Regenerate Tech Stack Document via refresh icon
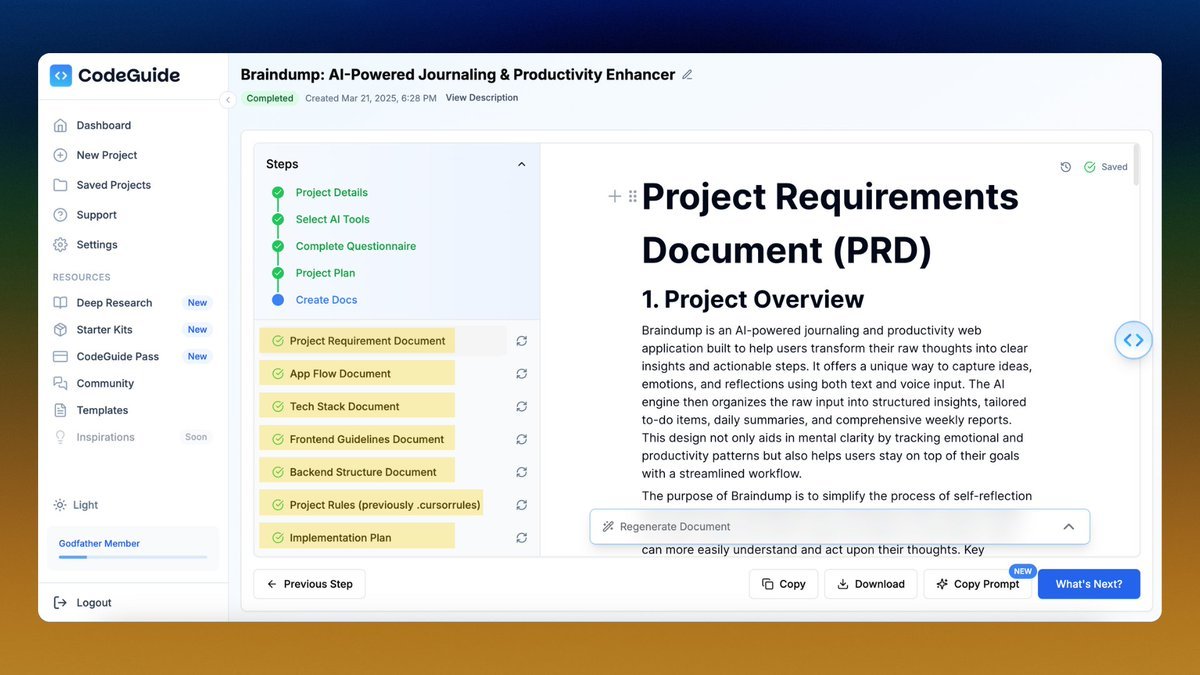Image resolution: width=1200 pixels, height=675 pixels. coord(521,407)
